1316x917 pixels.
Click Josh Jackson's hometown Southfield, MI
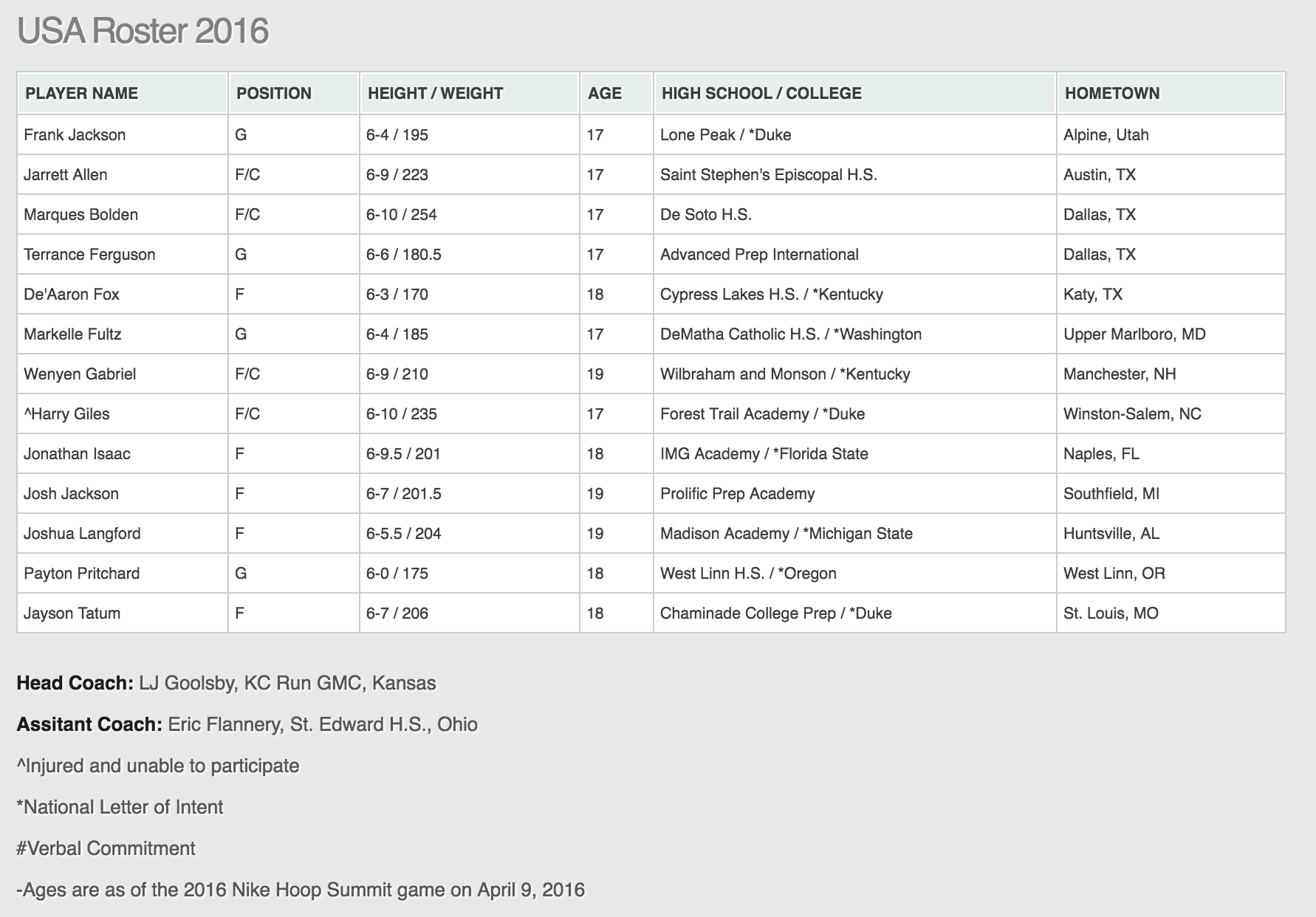[1111, 494]
